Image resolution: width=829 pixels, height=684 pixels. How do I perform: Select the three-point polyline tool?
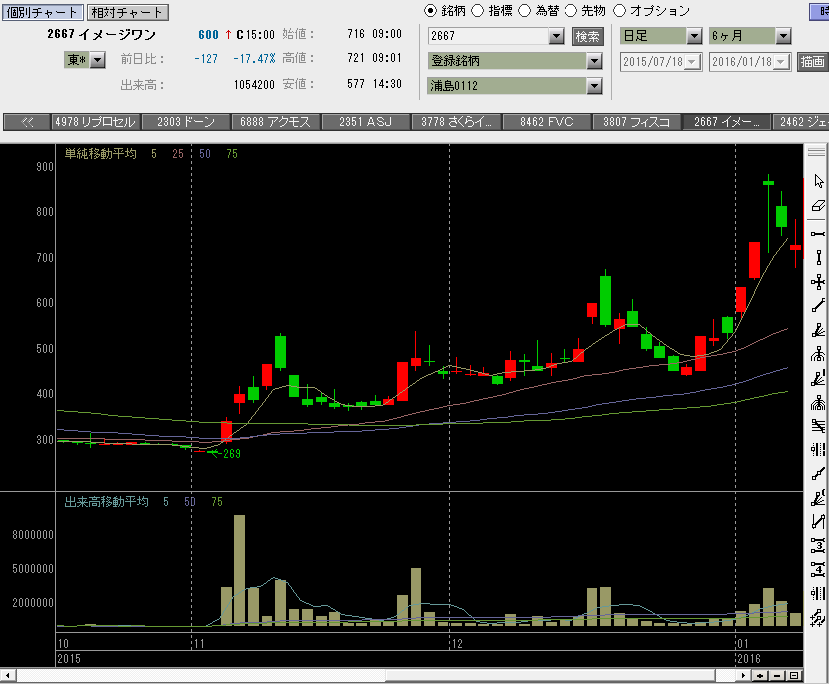(818, 474)
